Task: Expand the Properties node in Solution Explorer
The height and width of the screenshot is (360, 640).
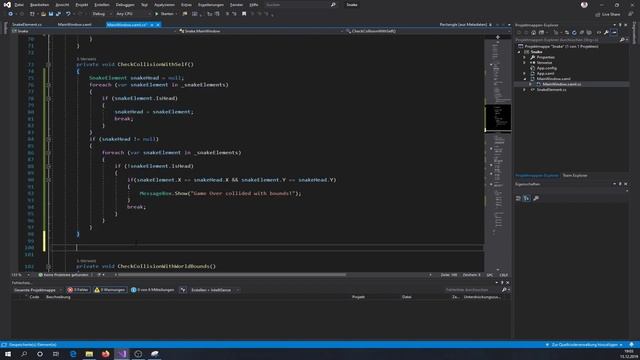Action: point(524,58)
